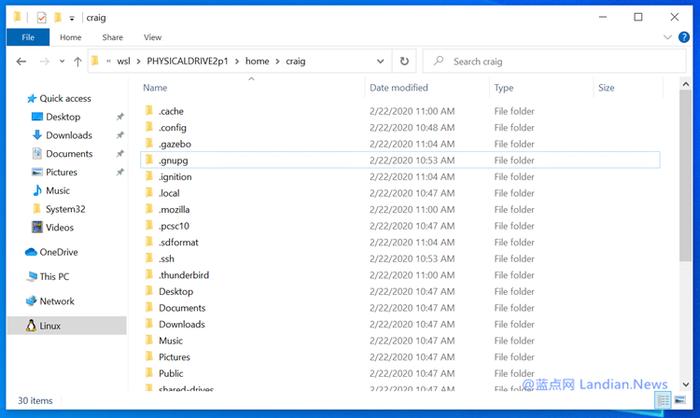The height and width of the screenshot is (418, 700).
Task: Open the Customize Quick Access Toolbar dropdown
Action: click(x=71, y=18)
